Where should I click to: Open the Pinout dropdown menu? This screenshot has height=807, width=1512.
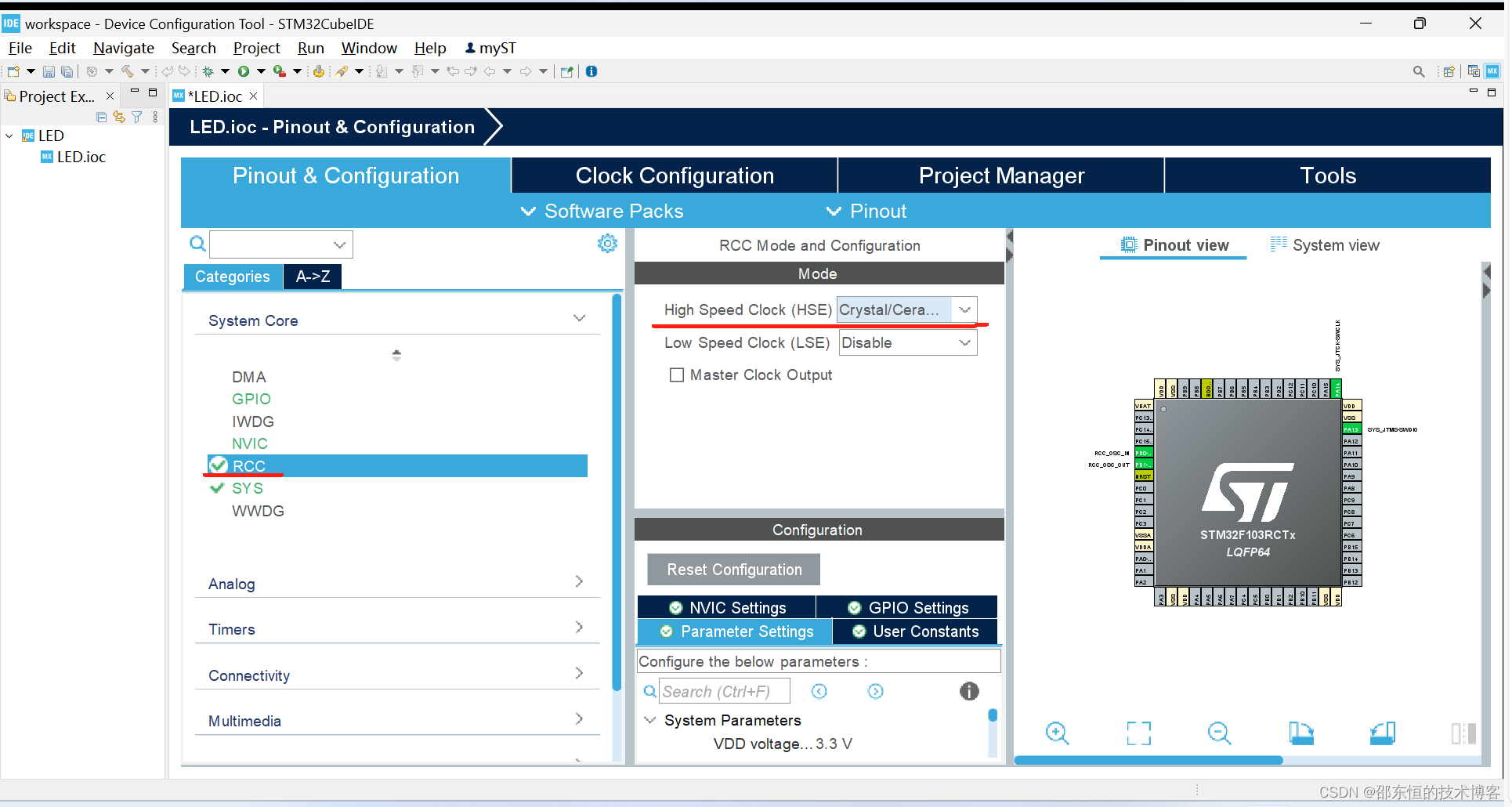coord(866,211)
